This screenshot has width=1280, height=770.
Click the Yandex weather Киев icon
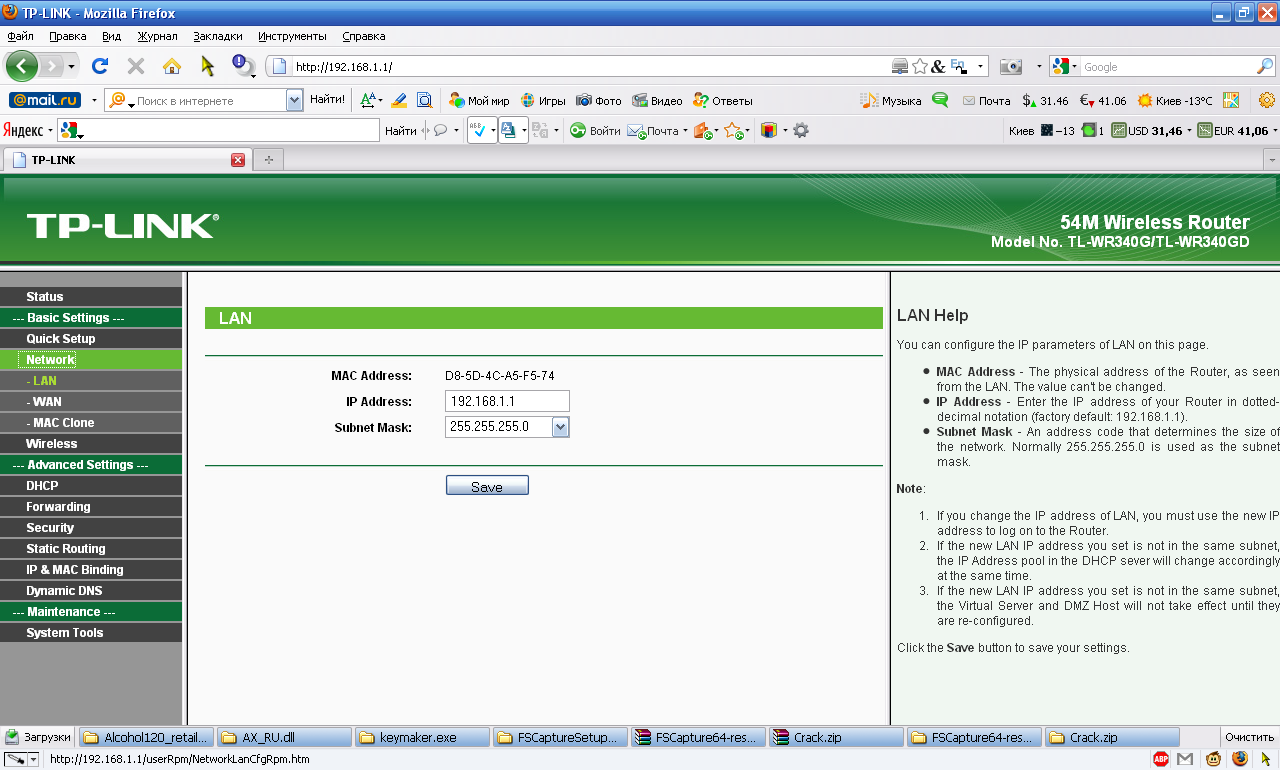(x=1047, y=130)
